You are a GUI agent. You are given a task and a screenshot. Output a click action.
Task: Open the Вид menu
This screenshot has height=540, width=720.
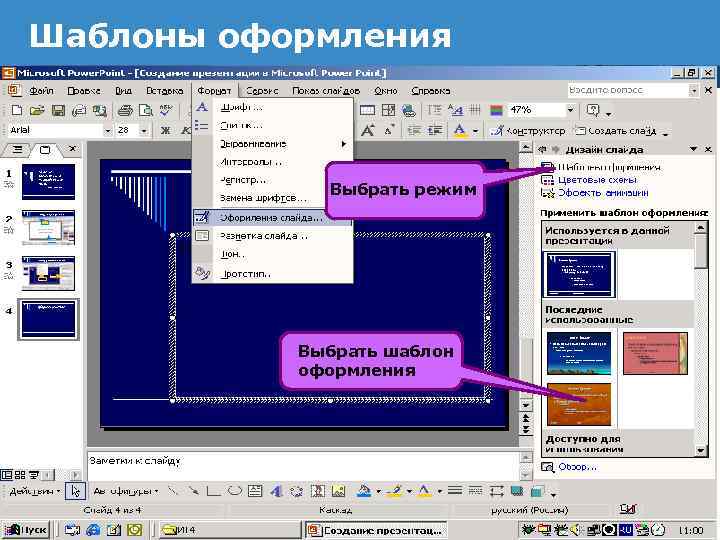[x=123, y=91]
